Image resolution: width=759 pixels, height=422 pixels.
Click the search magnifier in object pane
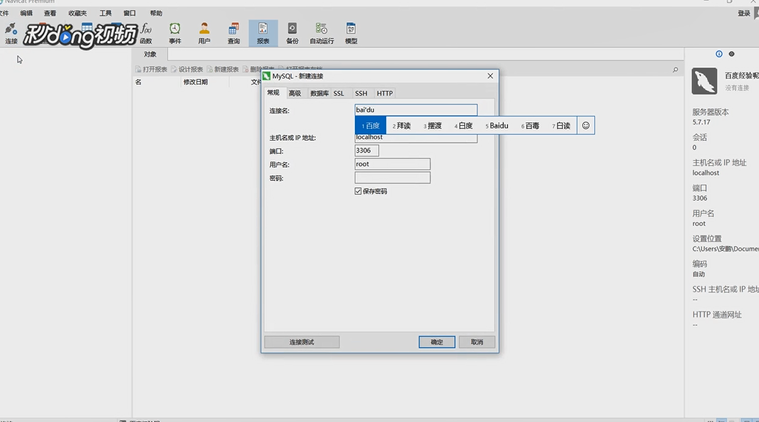(675, 70)
